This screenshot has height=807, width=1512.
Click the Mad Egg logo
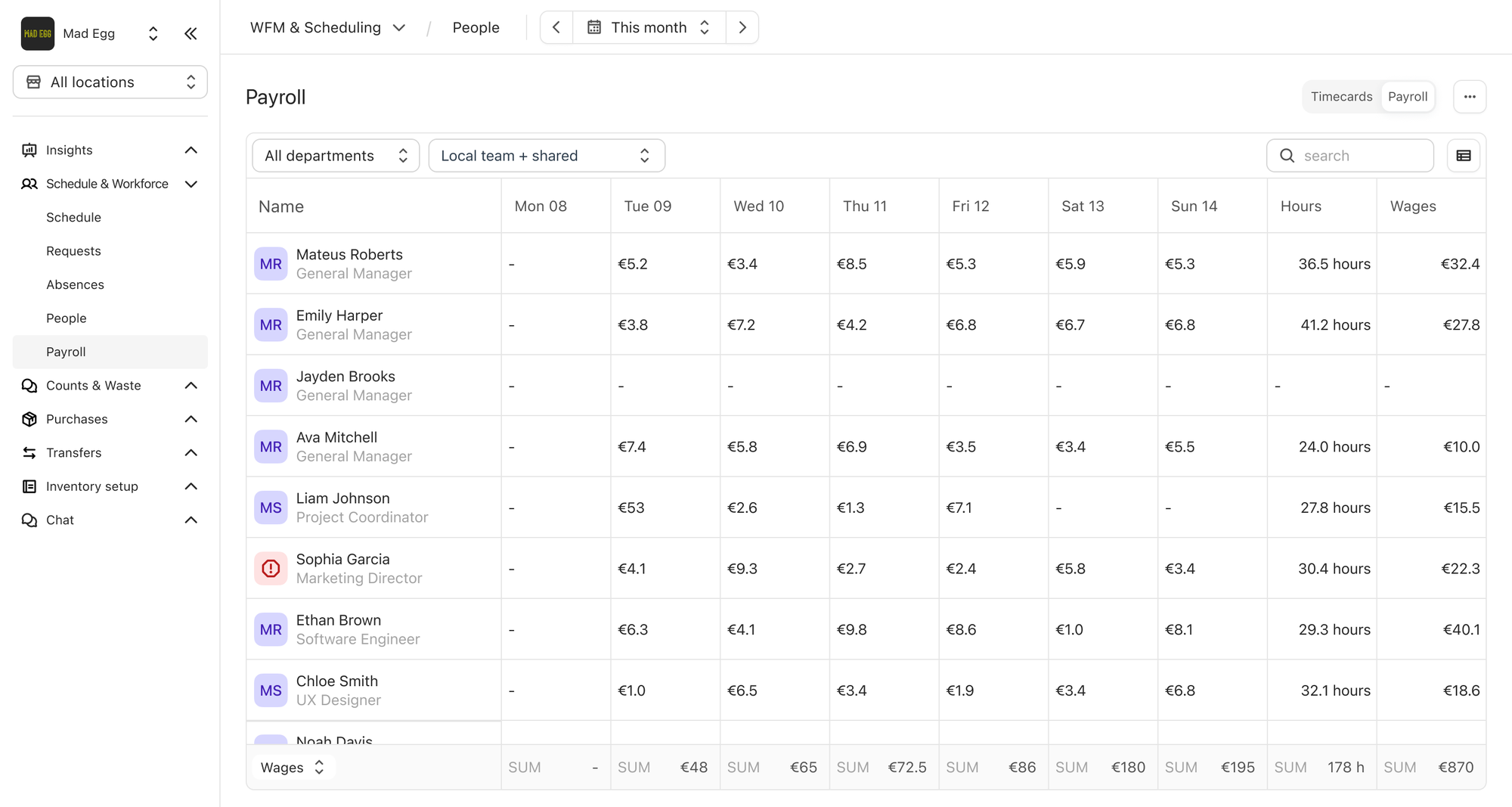pyautogui.click(x=37, y=33)
